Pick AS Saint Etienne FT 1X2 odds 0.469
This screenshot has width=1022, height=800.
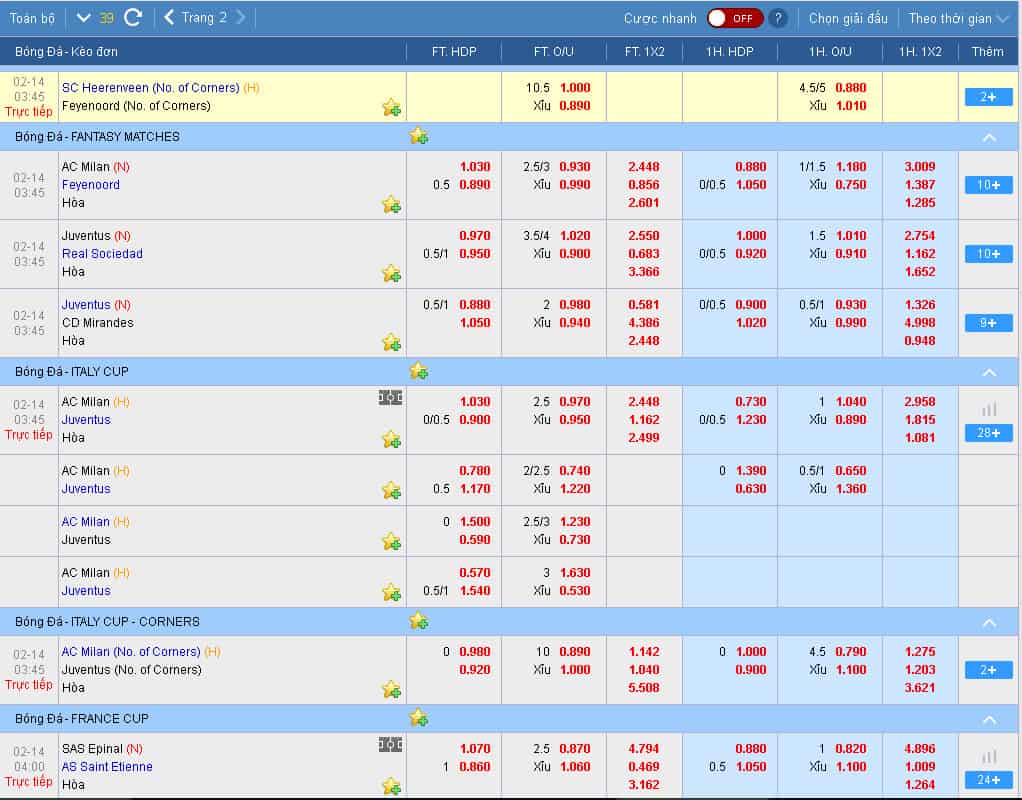pos(644,767)
